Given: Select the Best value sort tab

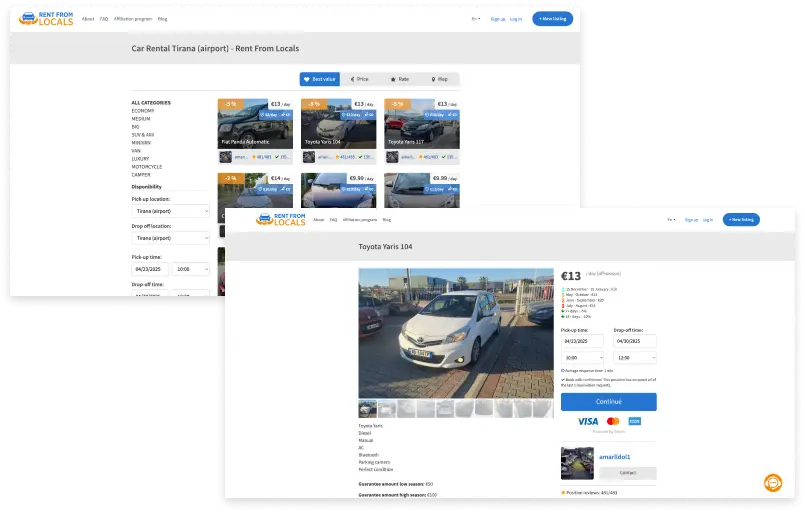Looking at the screenshot, I should pos(320,79).
